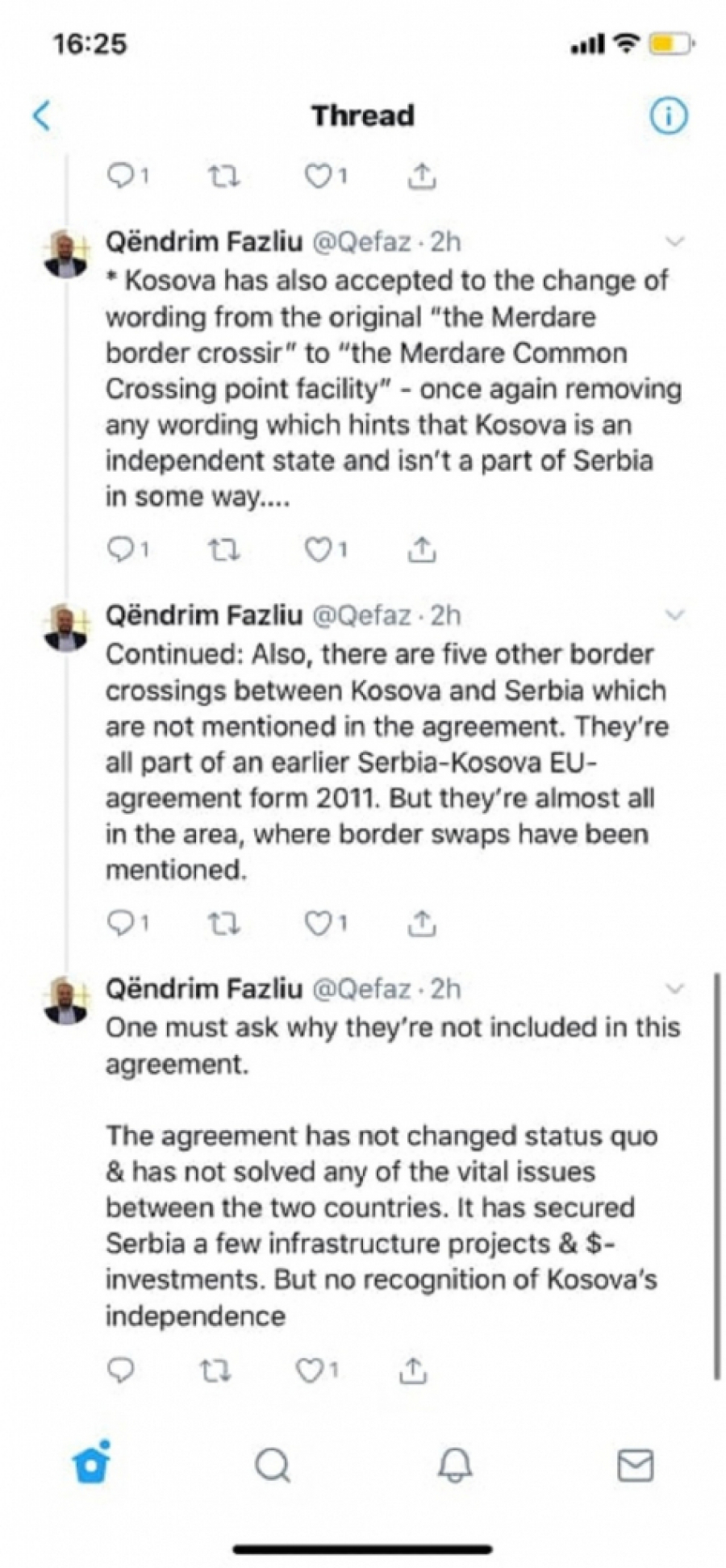Retweet the Merdare border crossing tweet
This screenshot has height=1568, width=726.
pos(223,549)
